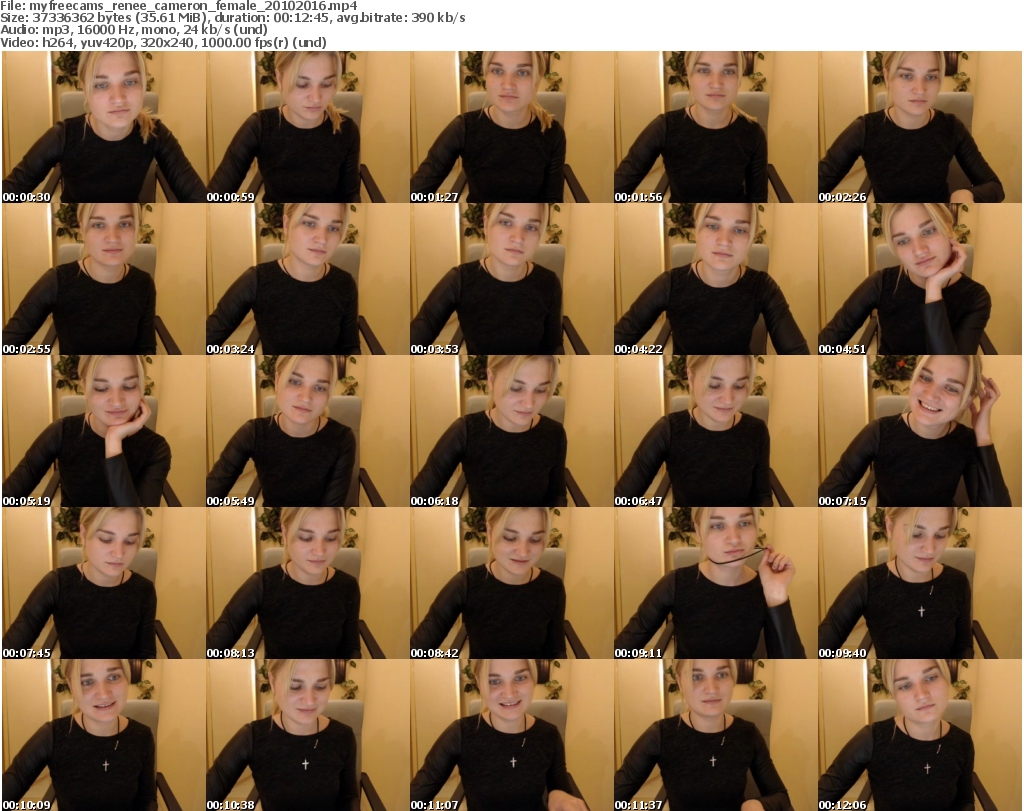This screenshot has width=1024, height=811.
Task: Click the File name line in the header
Action: (179, 5)
